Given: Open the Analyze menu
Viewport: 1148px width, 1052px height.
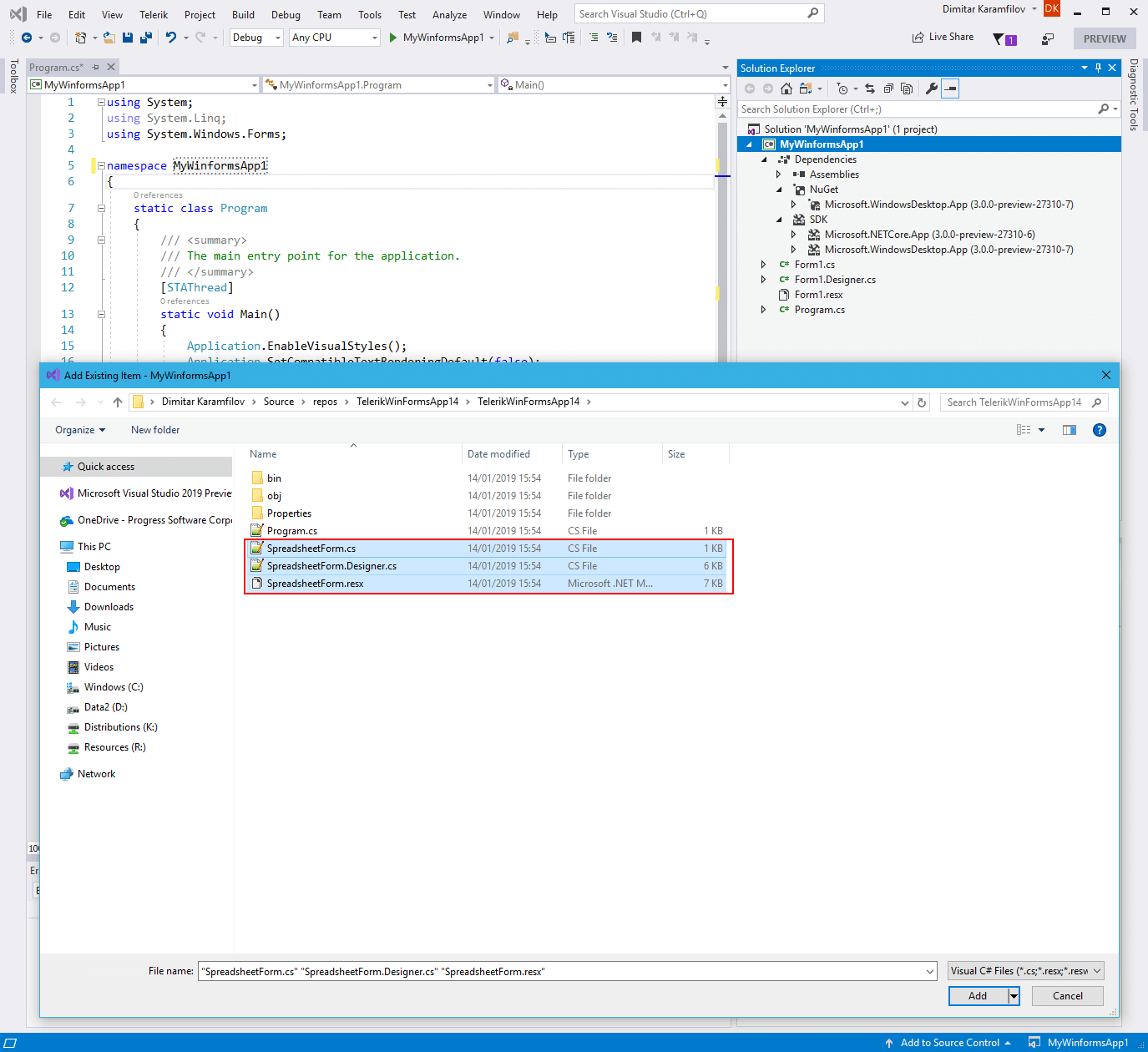Looking at the screenshot, I should coord(449,14).
